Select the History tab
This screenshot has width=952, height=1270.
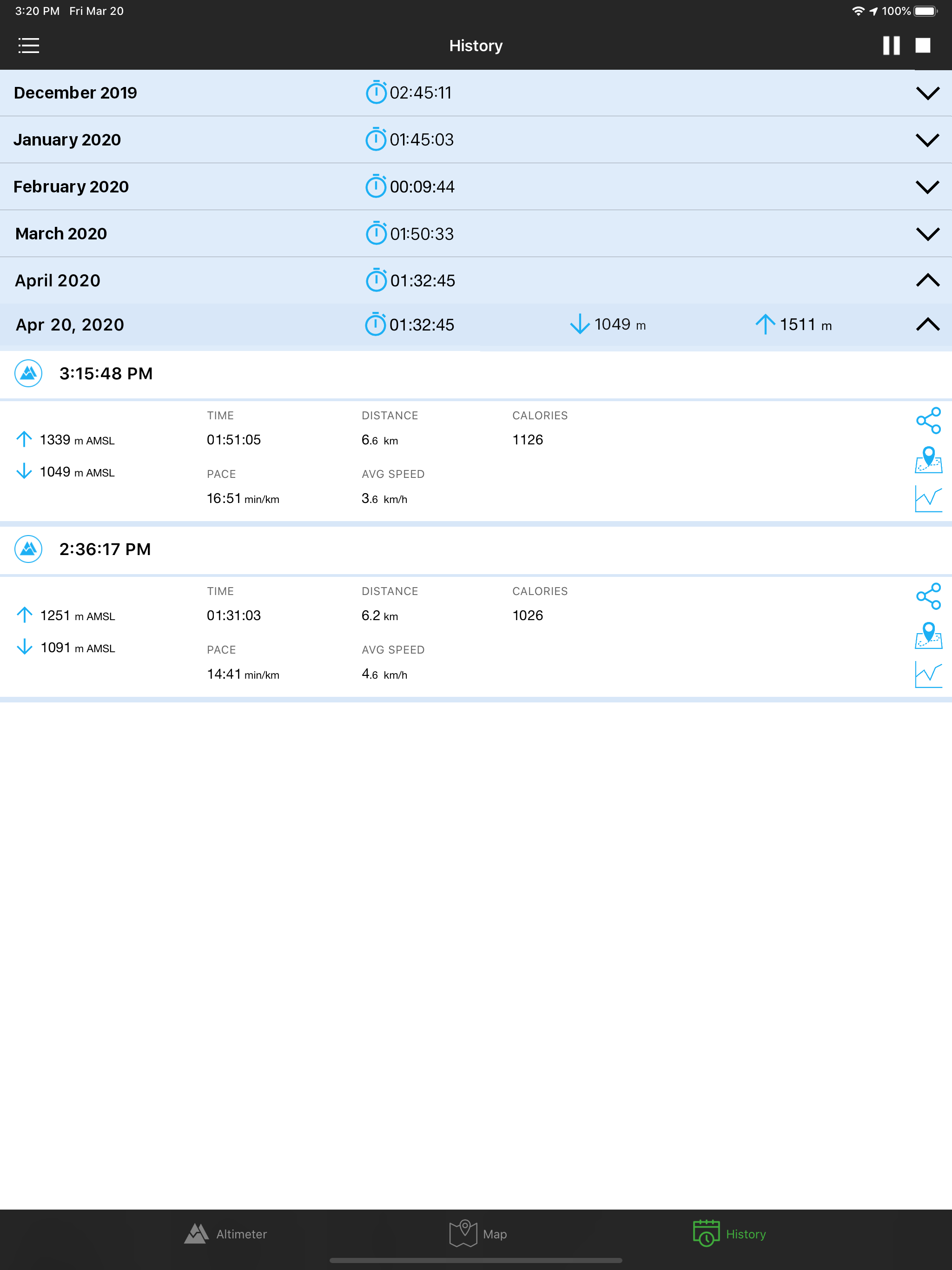[x=729, y=1234]
